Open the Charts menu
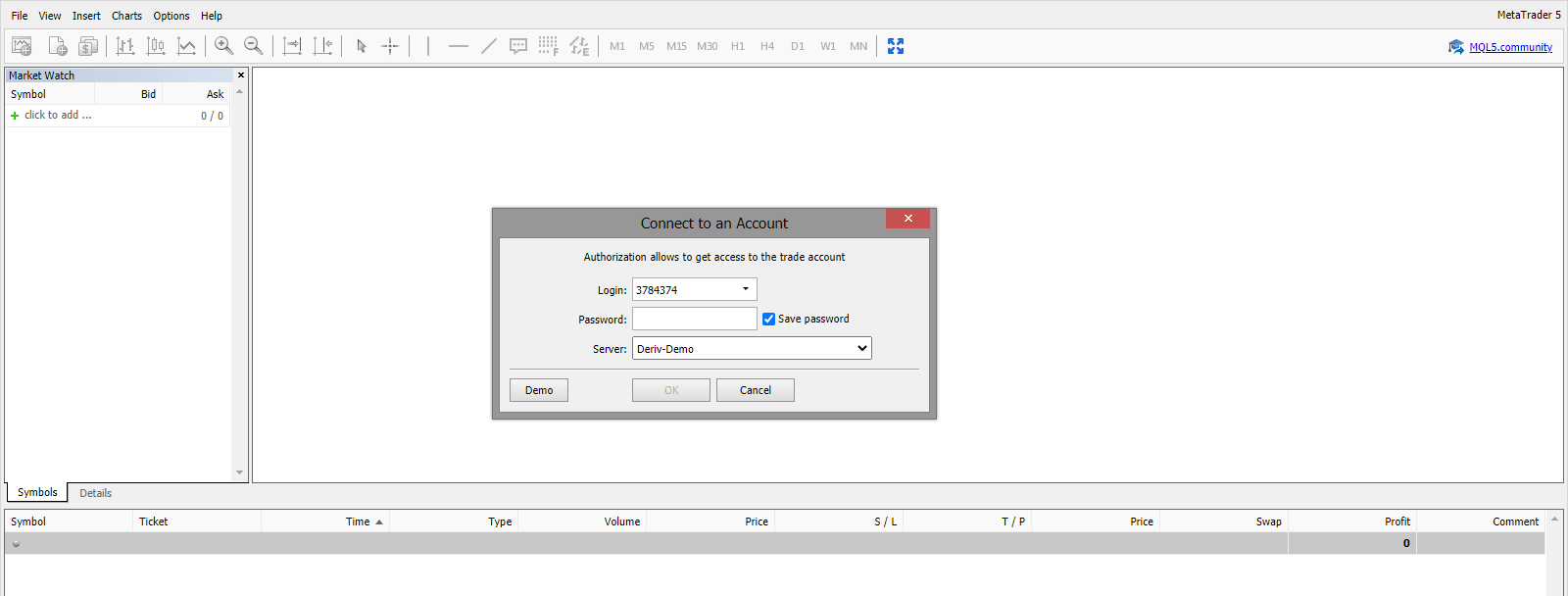This screenshot has width=1568, height=596. (126, 16)
